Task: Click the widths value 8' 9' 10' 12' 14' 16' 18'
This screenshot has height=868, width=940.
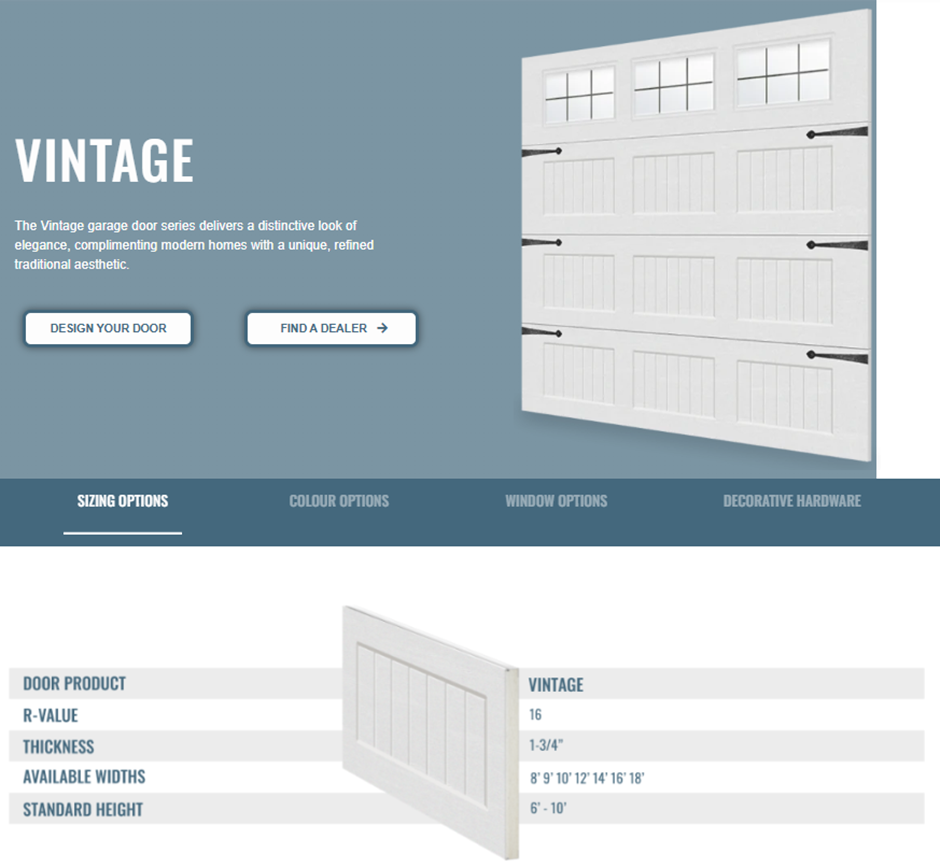Action: [587, 778]
